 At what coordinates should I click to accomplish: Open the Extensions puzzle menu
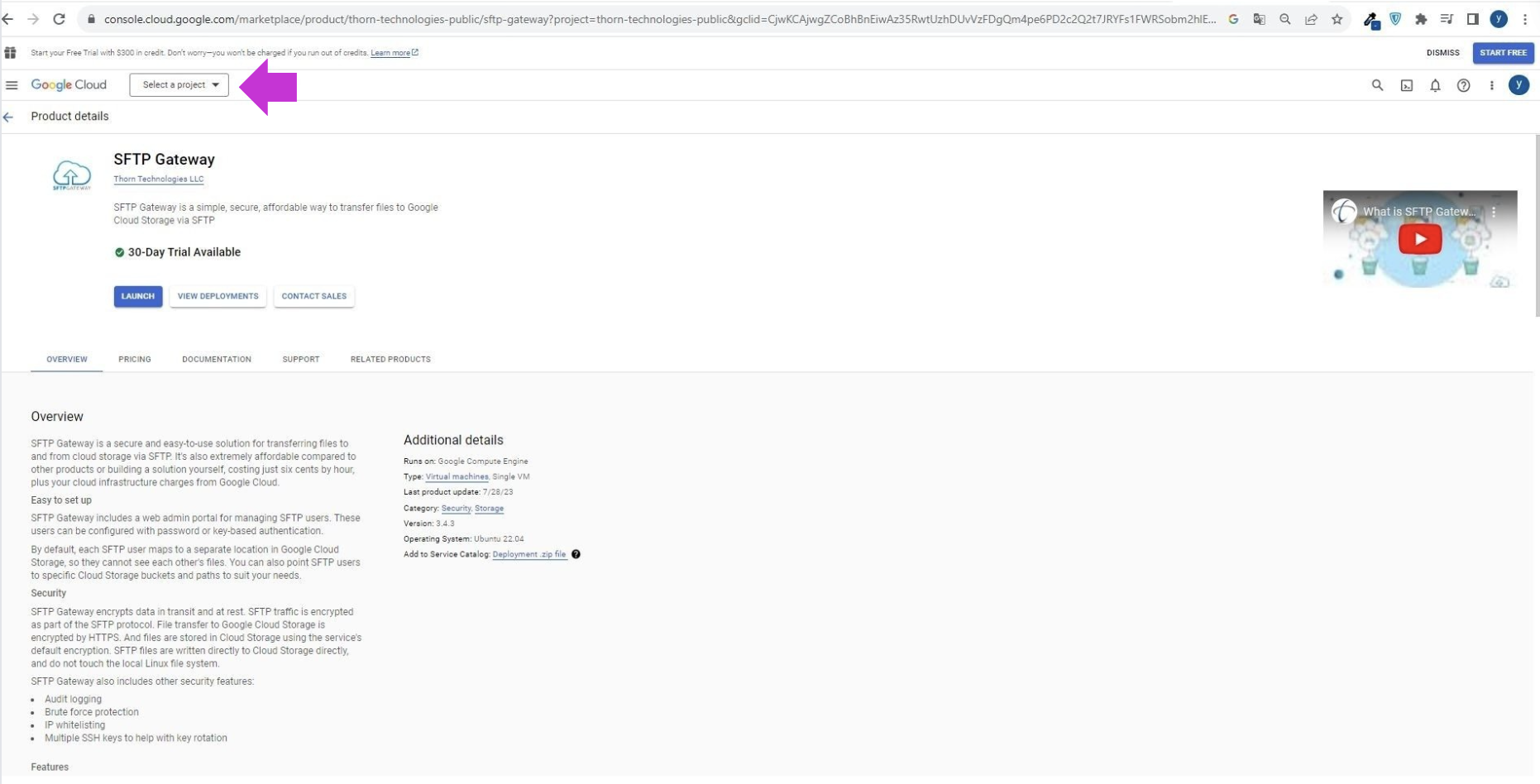pos(1421,19)
